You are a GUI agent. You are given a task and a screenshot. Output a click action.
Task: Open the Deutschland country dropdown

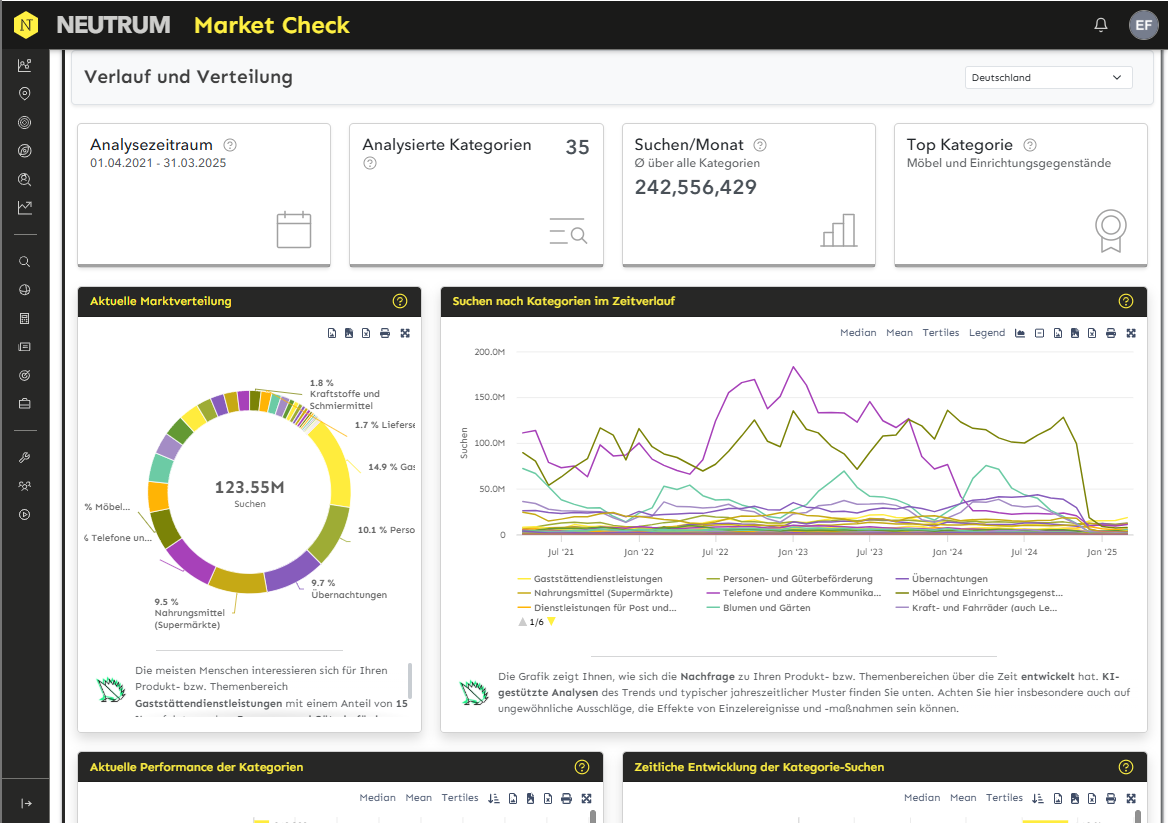point(1048,77)
